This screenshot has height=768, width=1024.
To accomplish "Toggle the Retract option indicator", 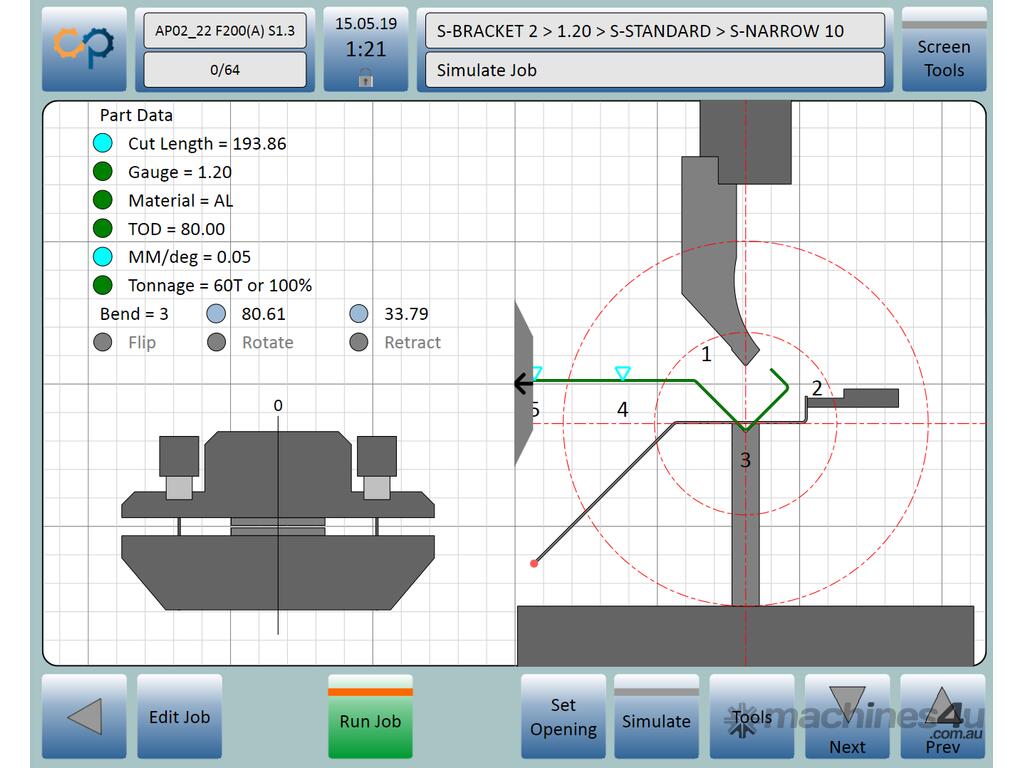I will tap(359, 343).
